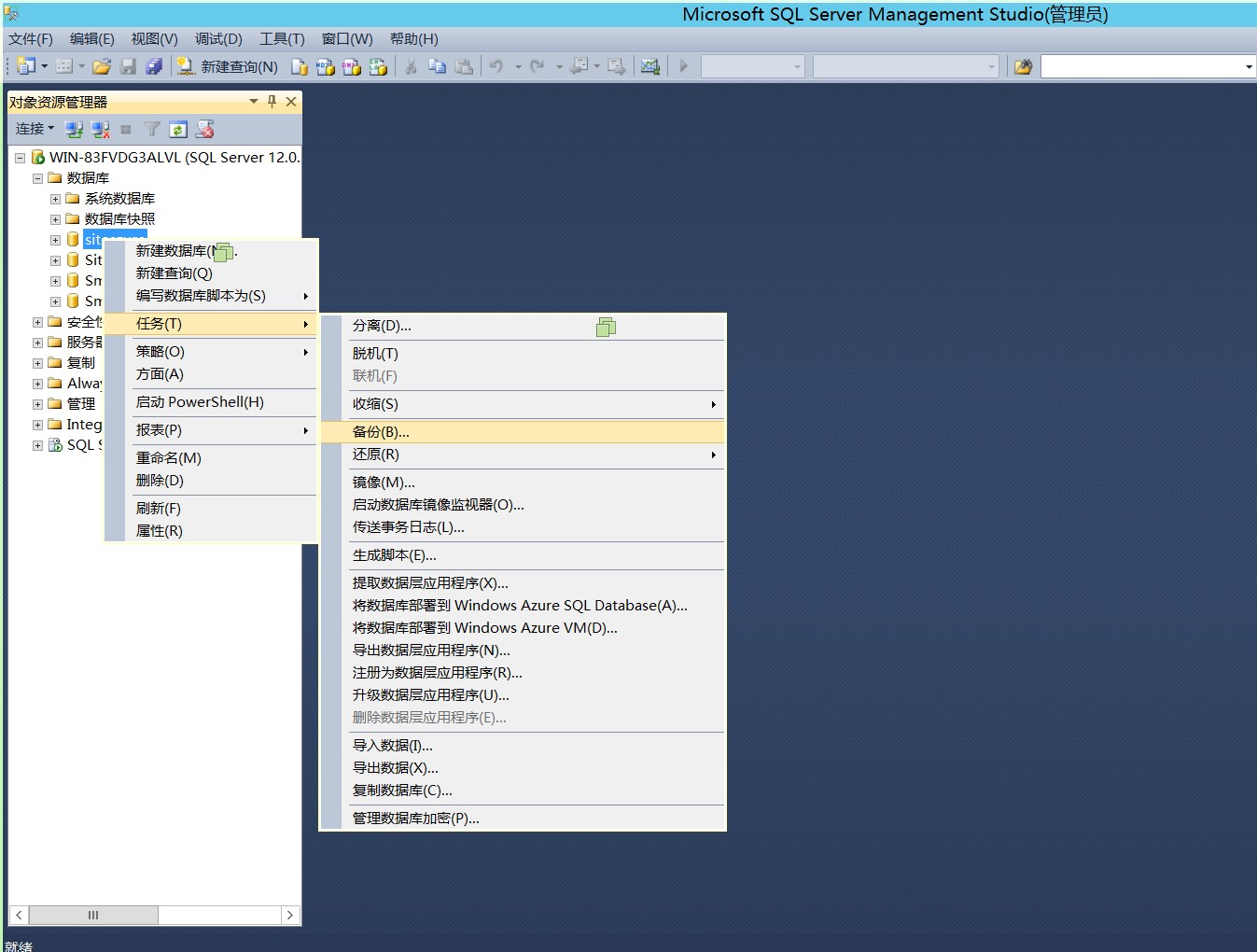Open the 工具(T) menu
The height and width of the screenshot is (952, 1257).
tap(281, 39)
